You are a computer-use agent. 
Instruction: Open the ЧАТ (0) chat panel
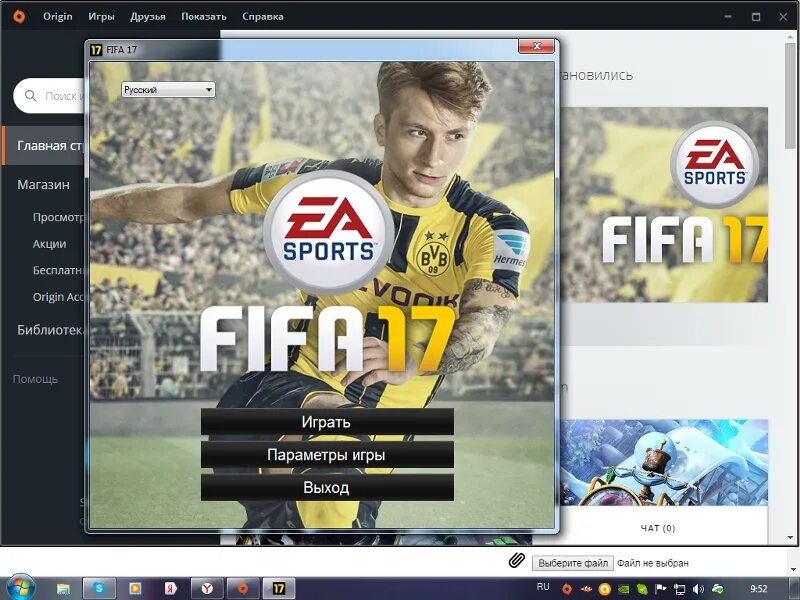coord(658,529)
